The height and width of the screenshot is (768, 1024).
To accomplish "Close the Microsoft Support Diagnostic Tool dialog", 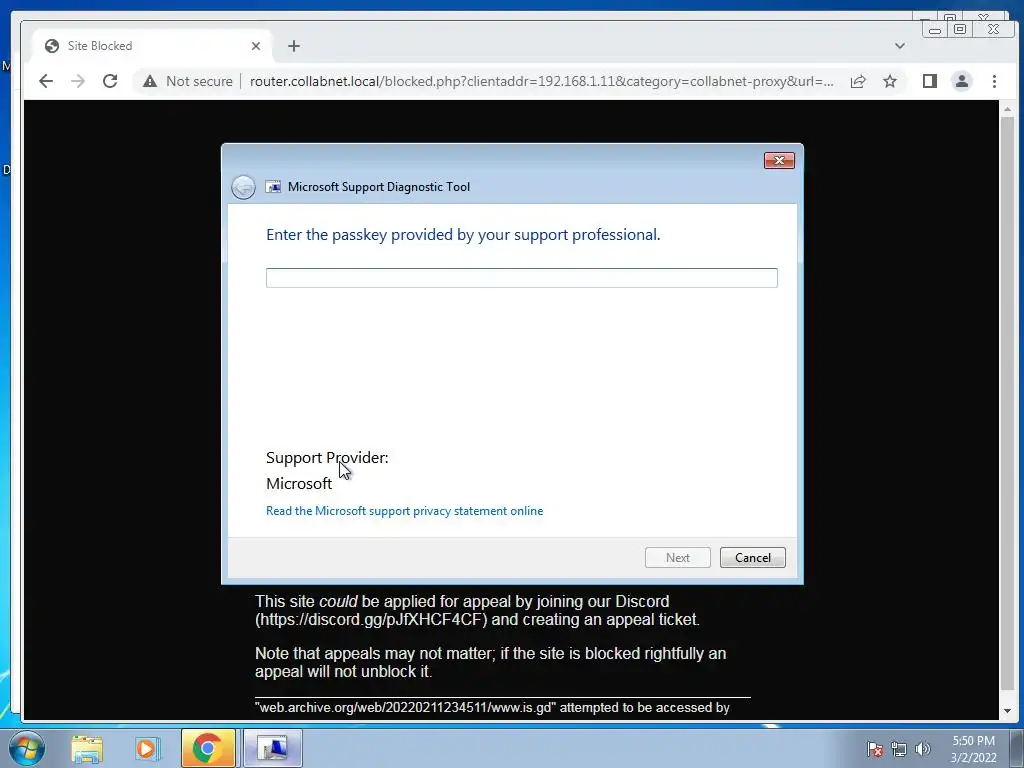I will coord(779,161).
